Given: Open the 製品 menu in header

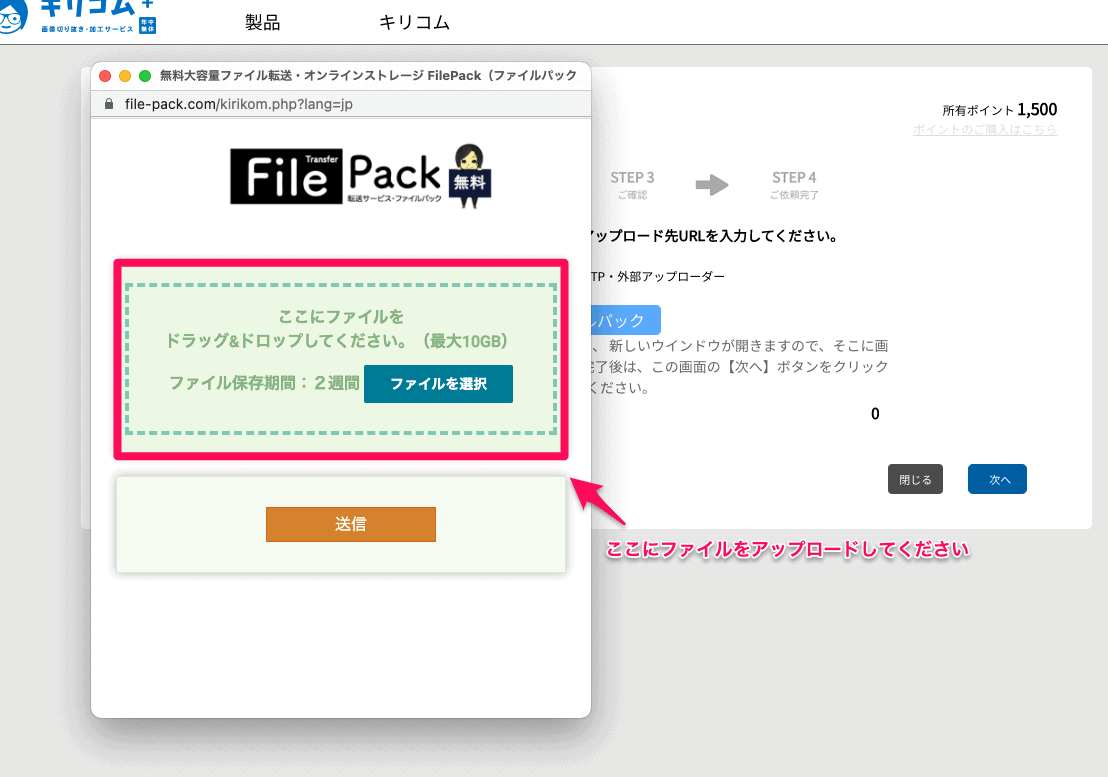Looking at the screenshot, I should pos(263,23).
